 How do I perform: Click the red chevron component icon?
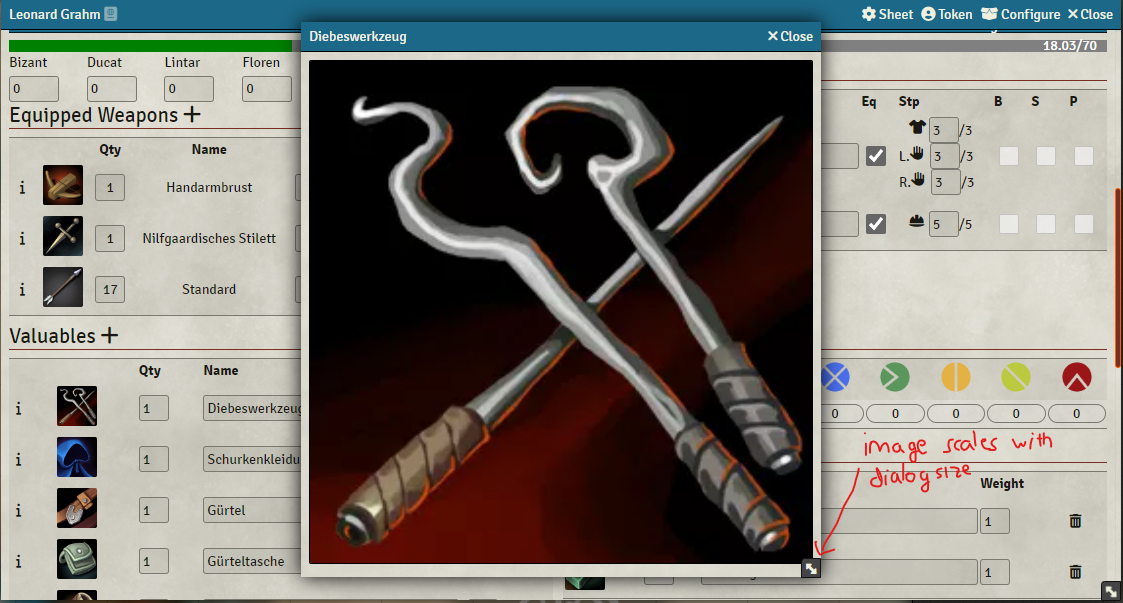(x=1076, y=377)
